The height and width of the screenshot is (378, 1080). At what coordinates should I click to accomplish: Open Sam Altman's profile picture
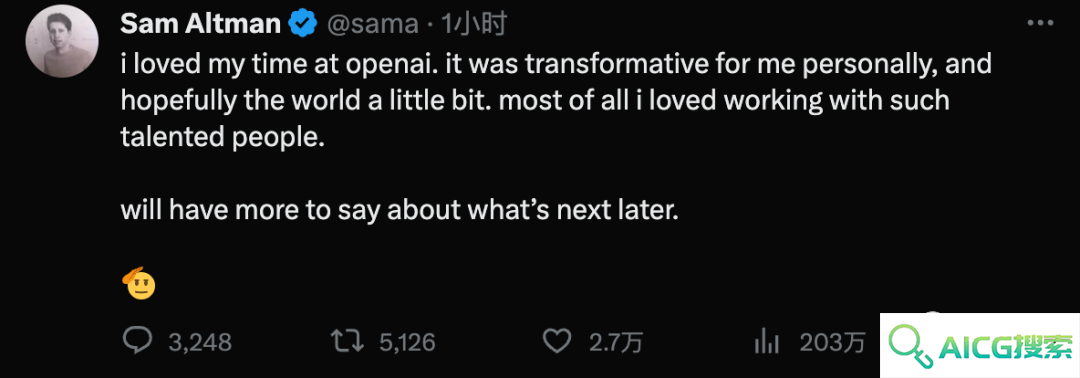(61, 42)
